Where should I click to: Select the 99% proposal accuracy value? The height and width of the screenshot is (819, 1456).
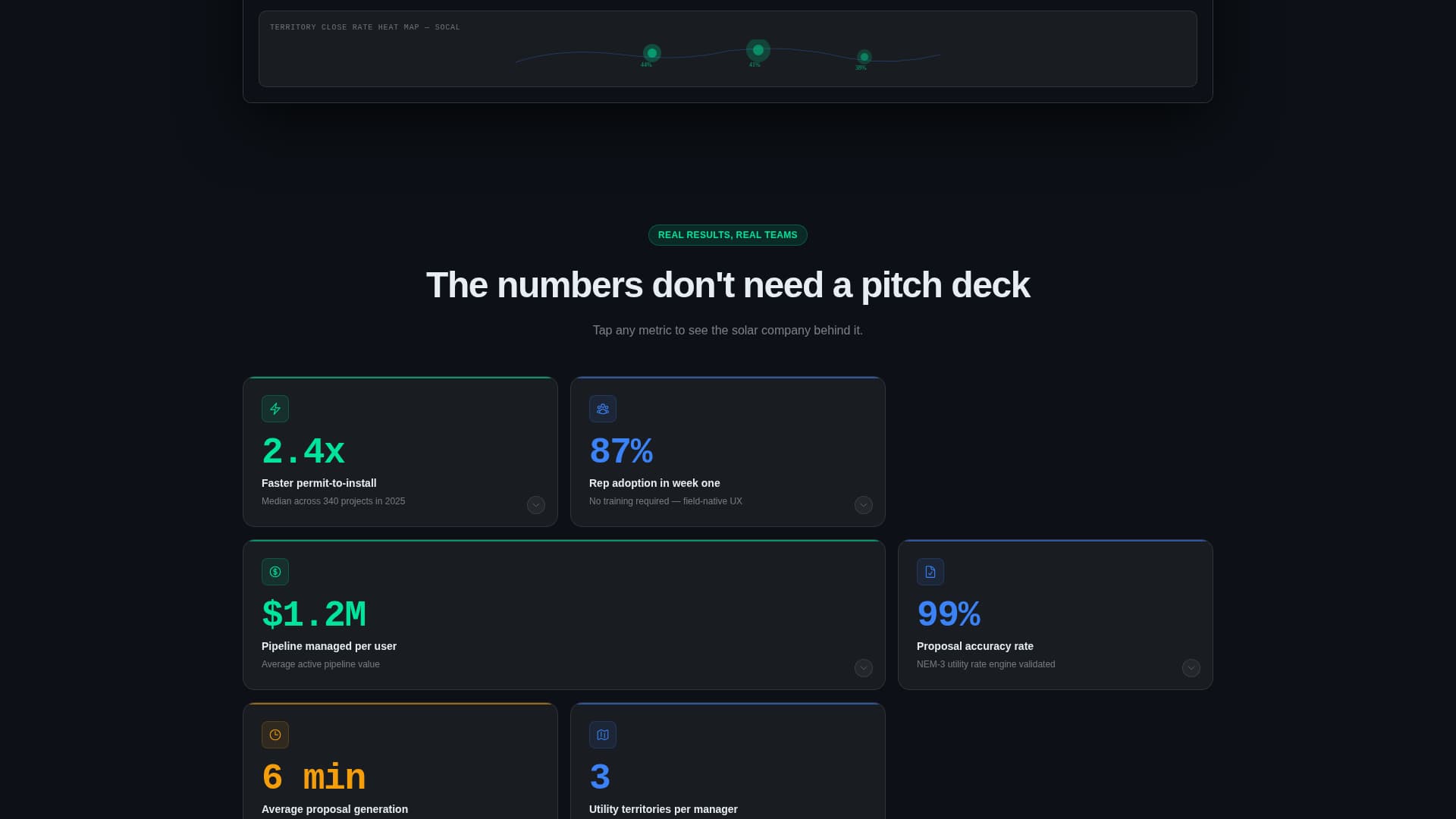pyautogui.click(x=949, y=615)
